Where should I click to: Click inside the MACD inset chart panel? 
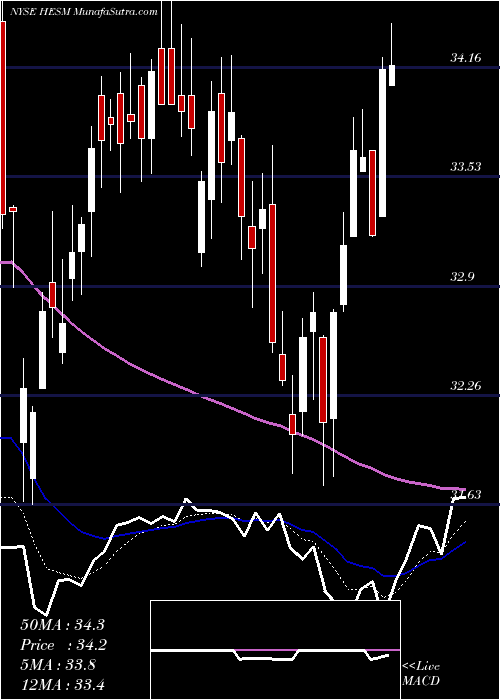[275, 650]
